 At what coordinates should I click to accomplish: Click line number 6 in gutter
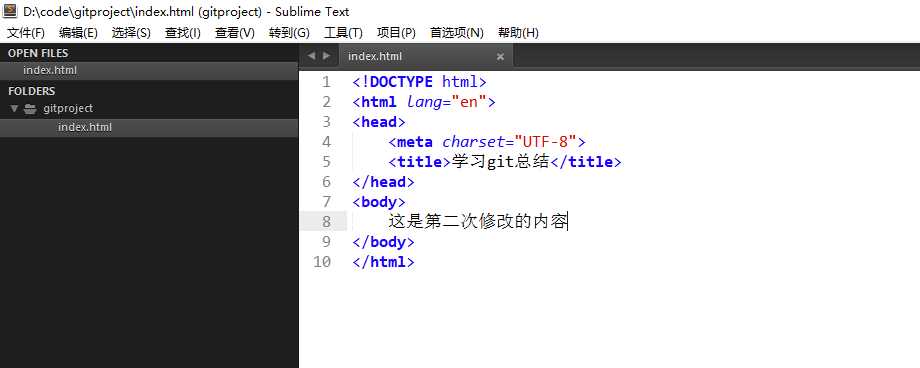coord(326,182)
